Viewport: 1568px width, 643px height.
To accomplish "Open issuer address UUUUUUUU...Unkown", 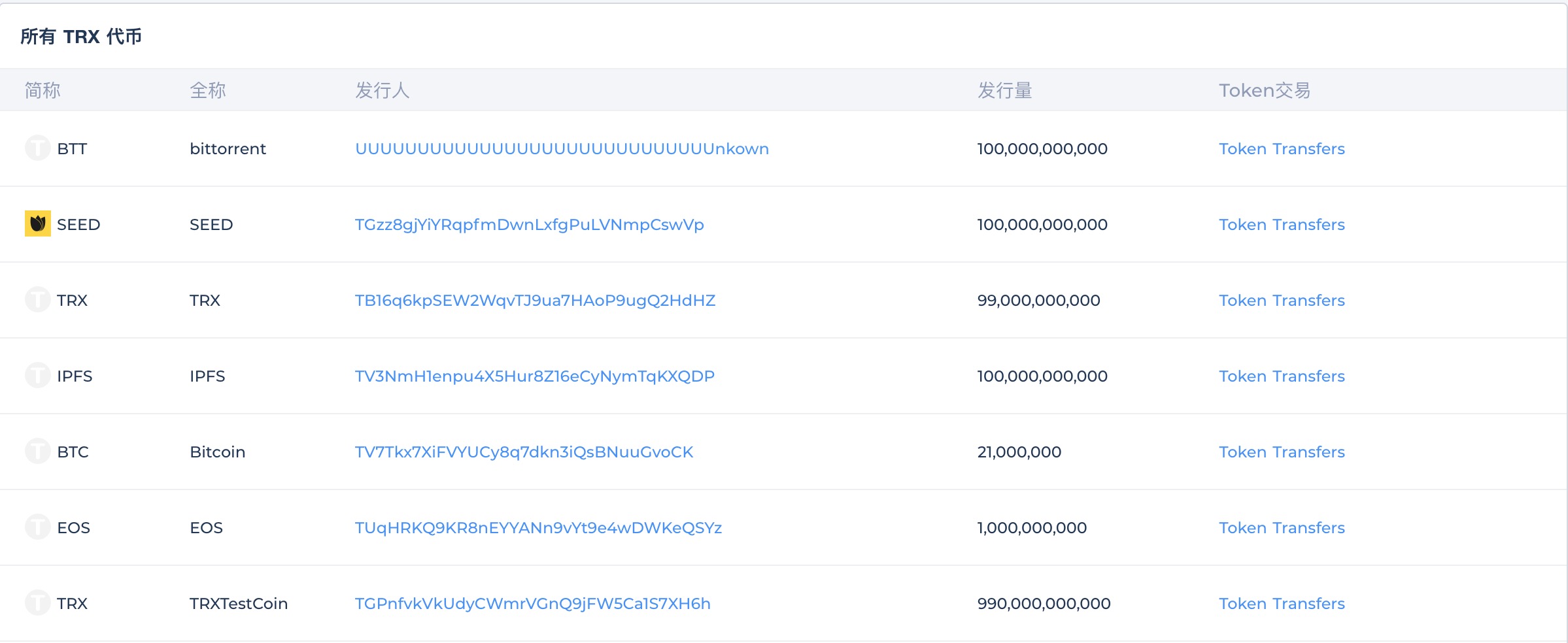I will [x=562, y=149].
